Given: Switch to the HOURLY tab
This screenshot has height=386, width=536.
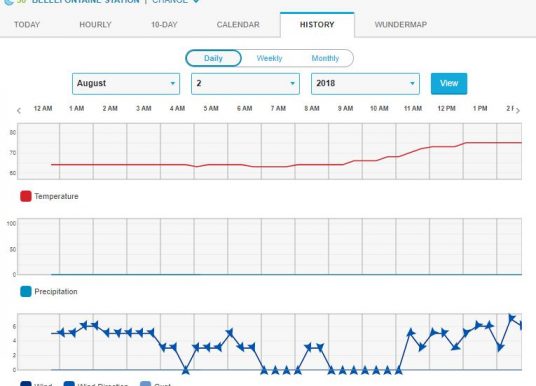Looking at the screenshot, I should pos(95,25).
